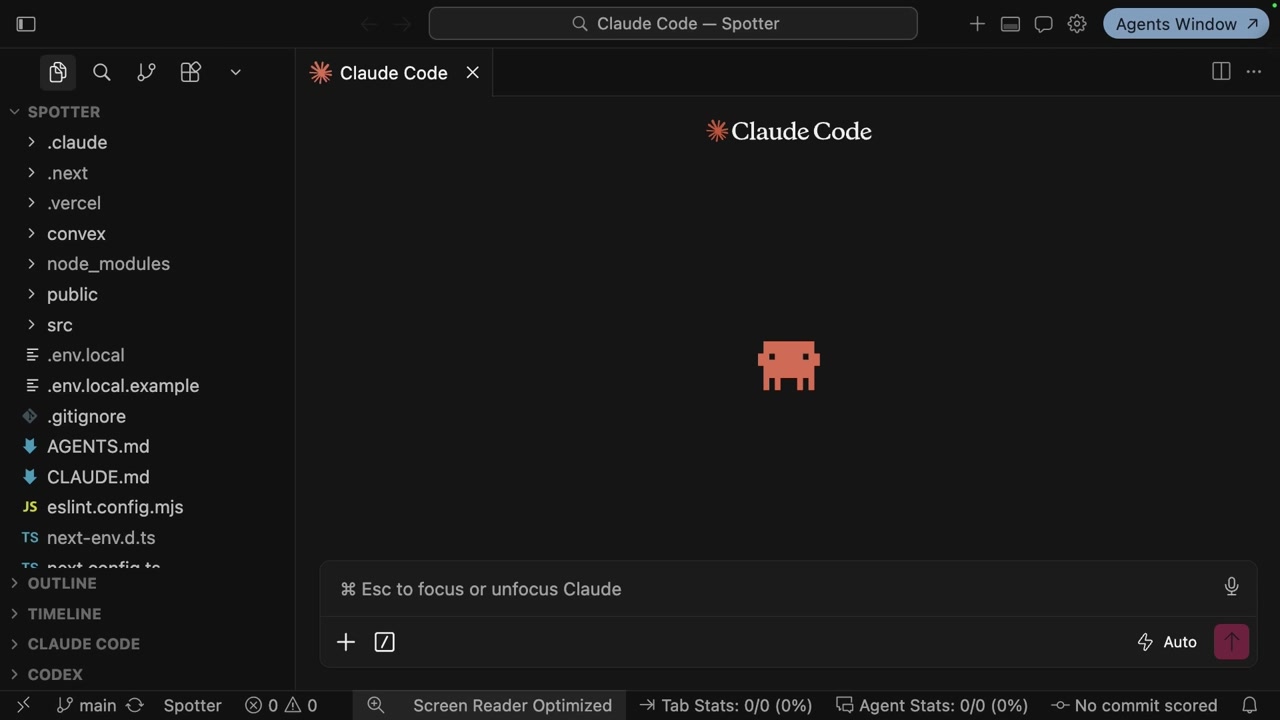Click the send arrow button

coord(1231,642)
